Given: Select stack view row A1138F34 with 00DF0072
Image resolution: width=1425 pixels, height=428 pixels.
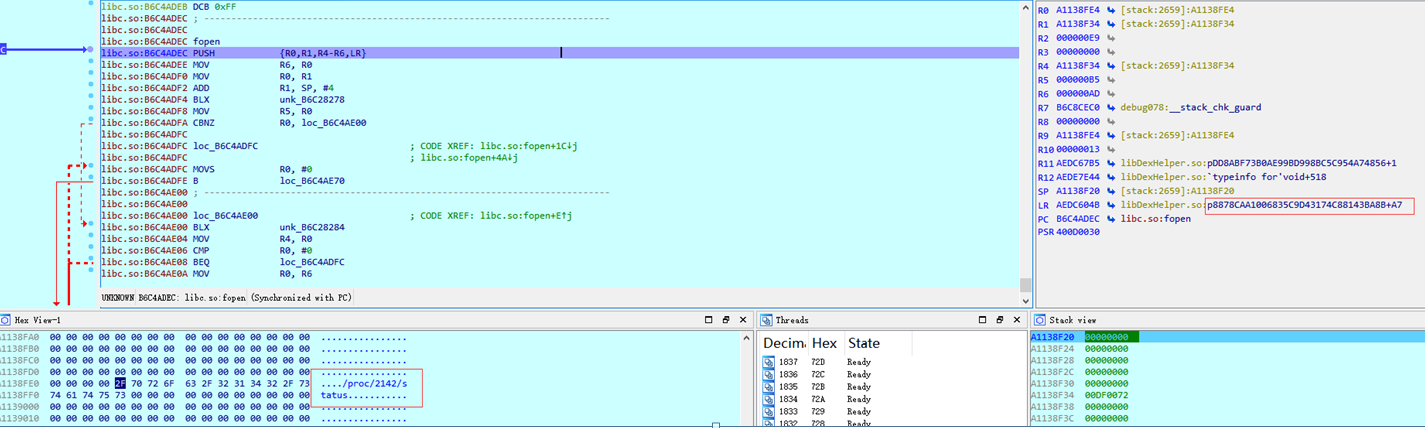Looking at the screenshot, I should (x=1227, y=396).
